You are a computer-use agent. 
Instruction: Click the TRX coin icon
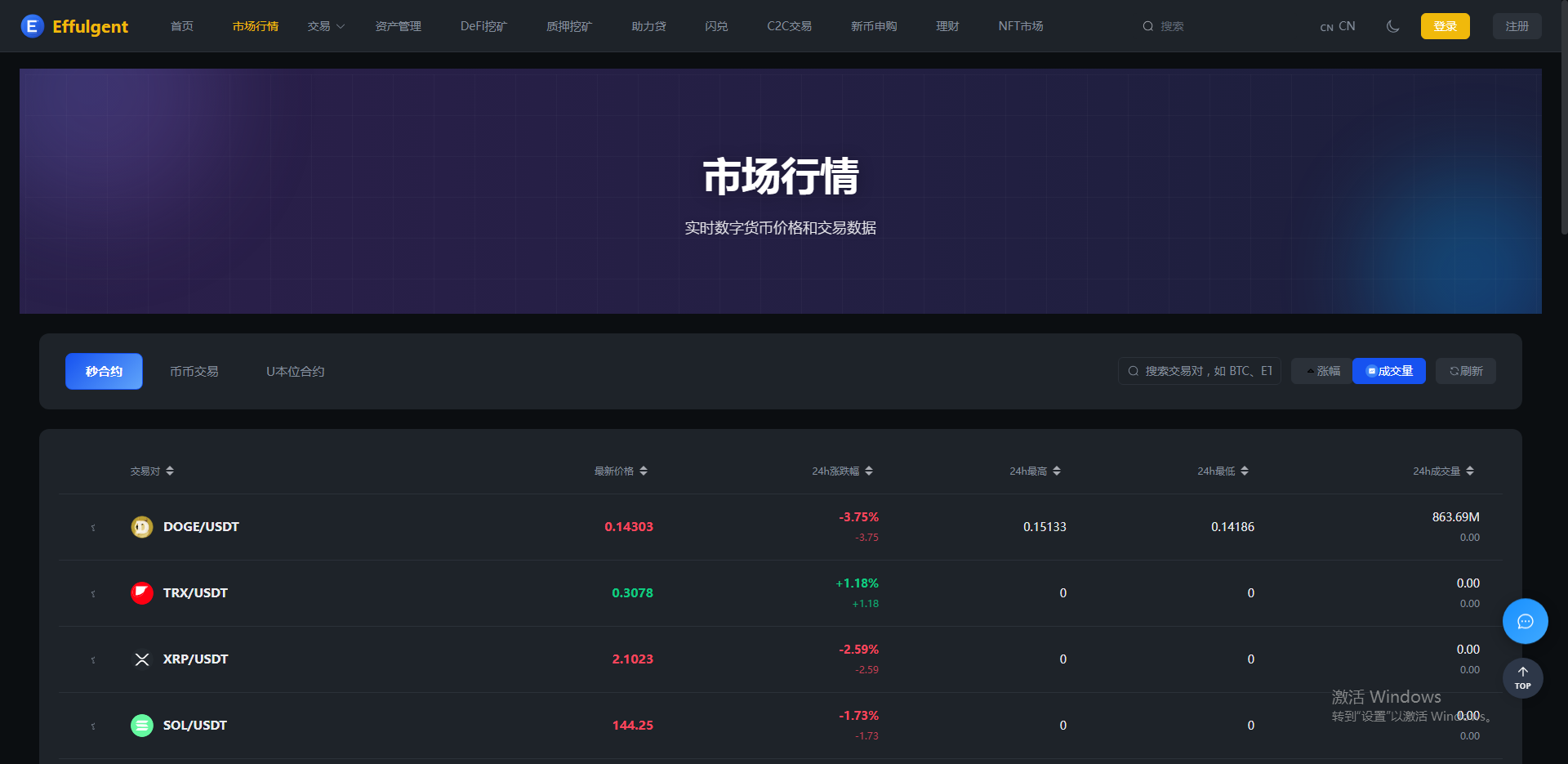tap(142, 593)
